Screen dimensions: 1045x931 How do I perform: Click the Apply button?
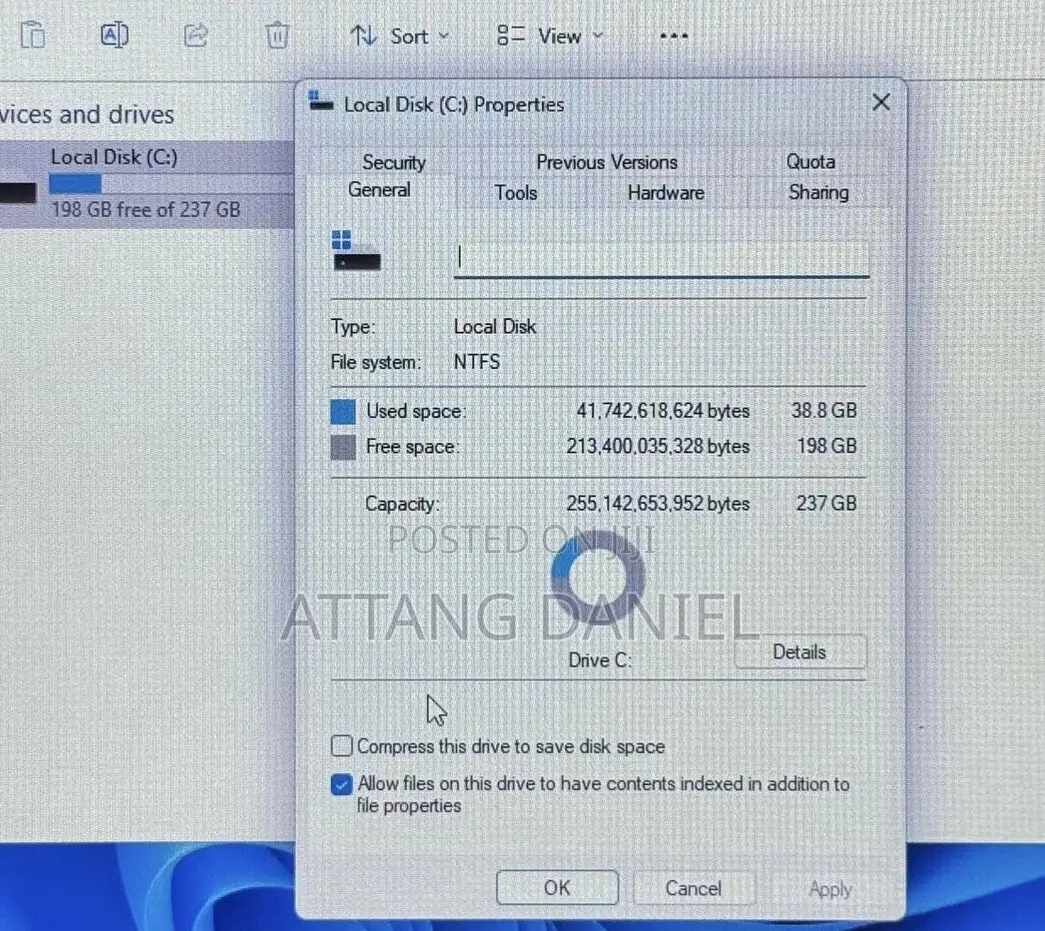[x=830, y=889]
